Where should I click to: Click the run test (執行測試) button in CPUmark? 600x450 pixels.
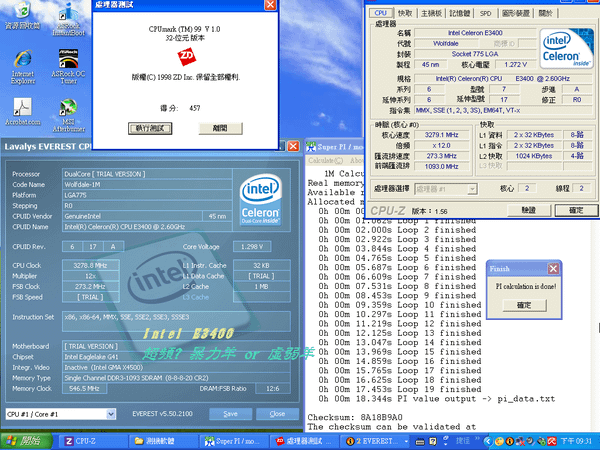pyautogui.click(x=150, y=128)
